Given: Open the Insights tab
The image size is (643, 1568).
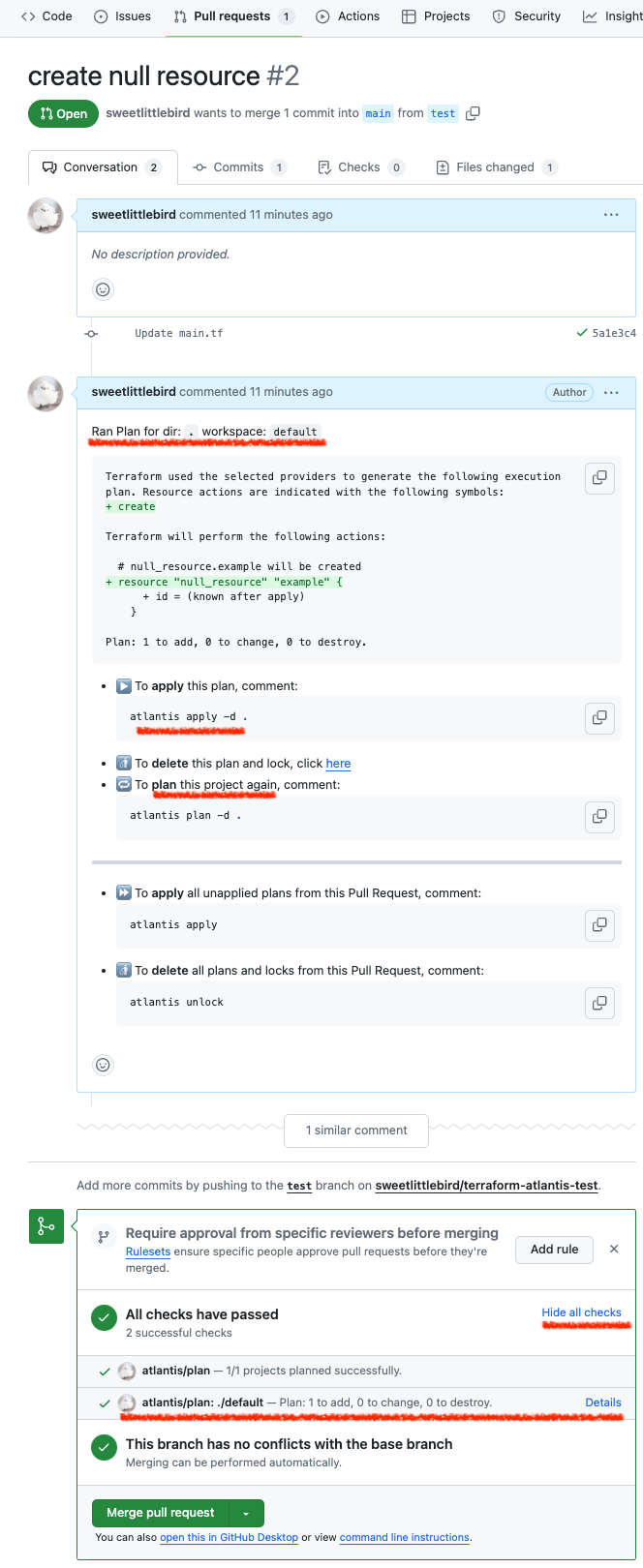Looking at the screenshot, I should coord(613,16).
